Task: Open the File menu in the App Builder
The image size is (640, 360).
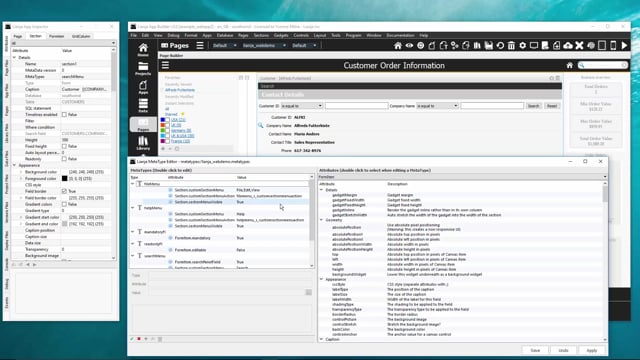Action: 133,36
